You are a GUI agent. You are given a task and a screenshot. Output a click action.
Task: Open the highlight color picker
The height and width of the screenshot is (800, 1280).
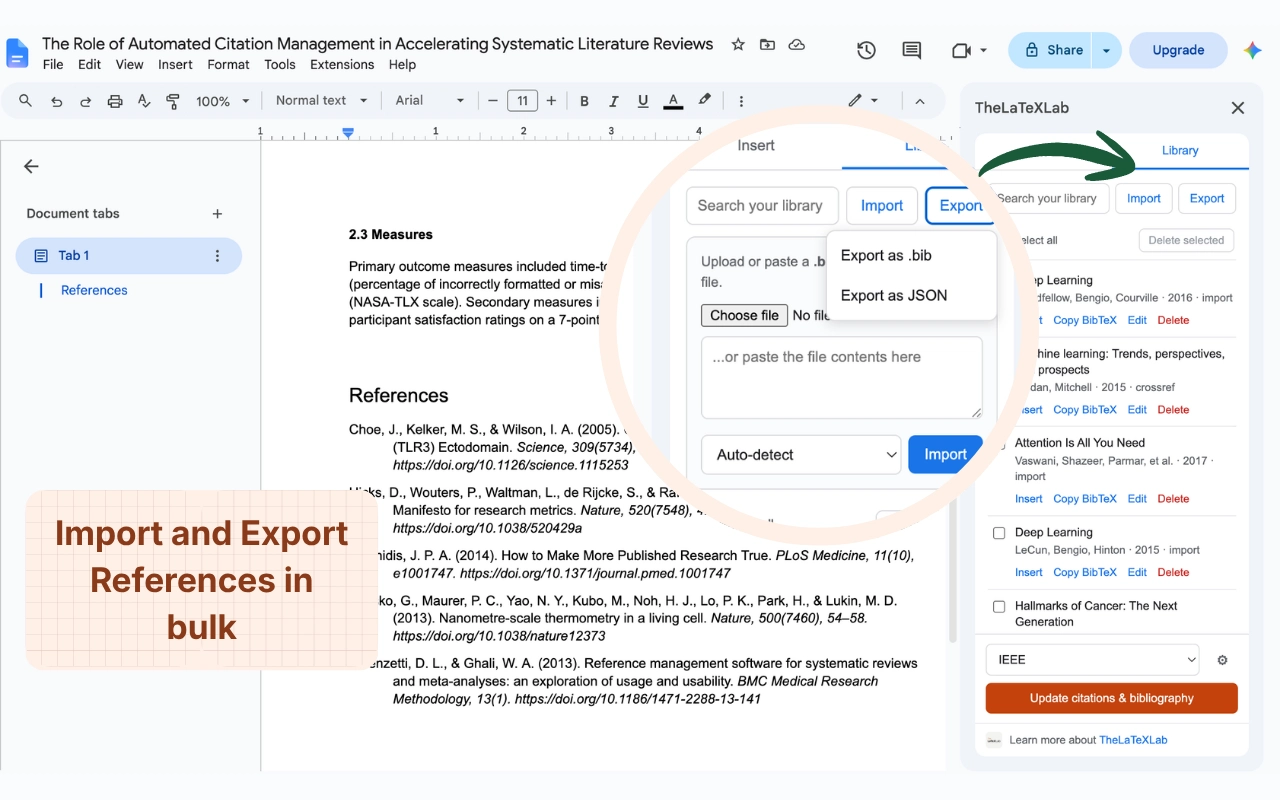[705, 101]
